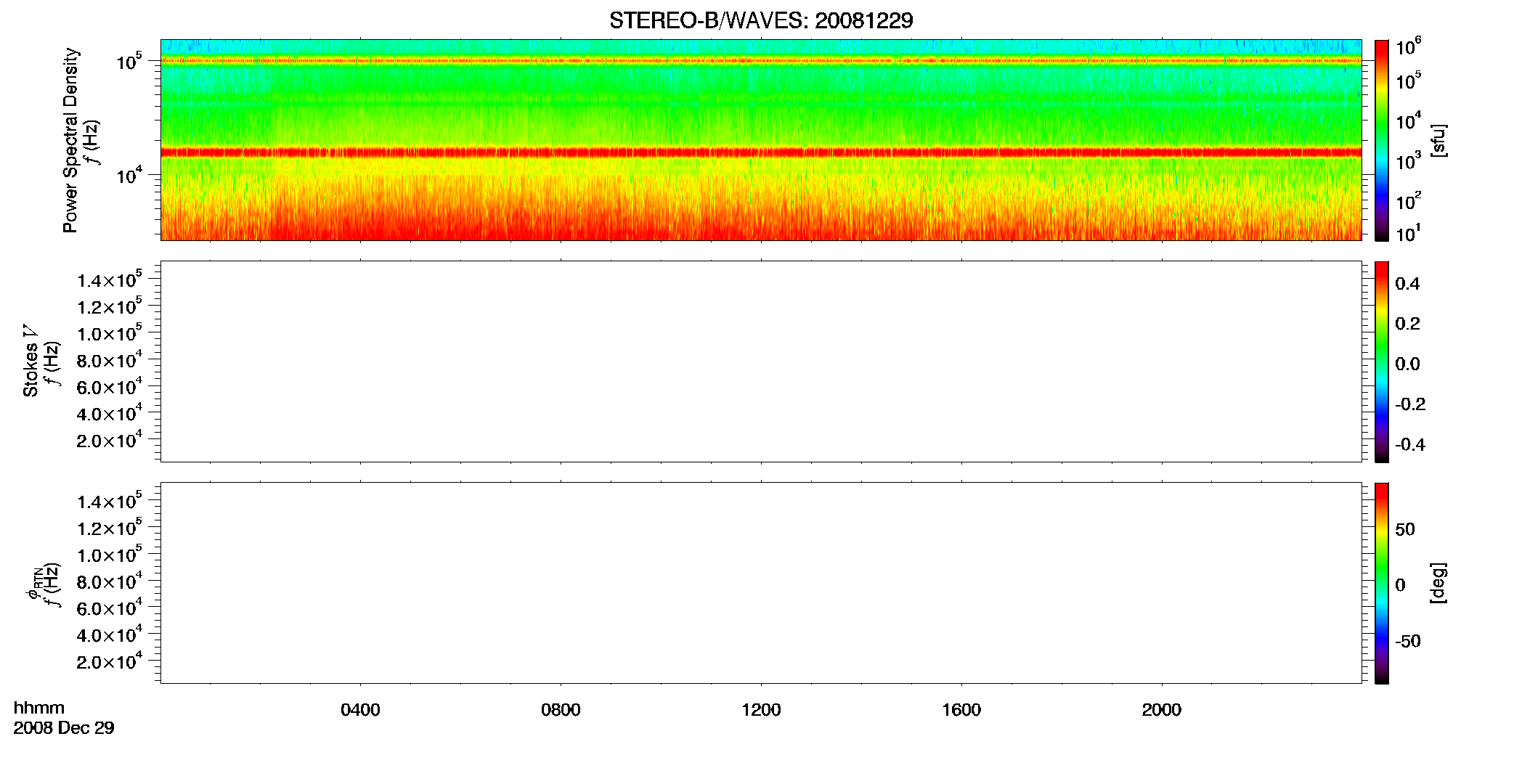1522x784 pixels.
Task: Click the [deg] unit label
Action: coord(1438,583)
